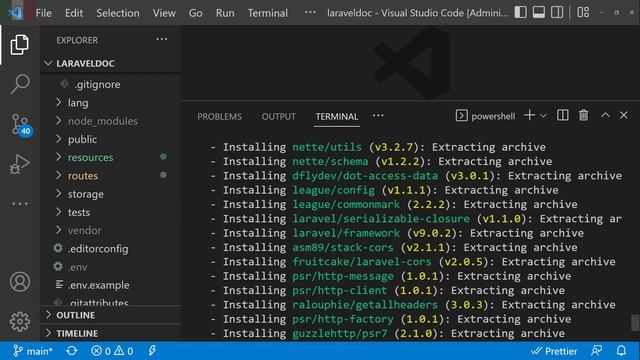Show more panel tabs ellipsis
640x360 pixels.
click(x=378, y=116)
